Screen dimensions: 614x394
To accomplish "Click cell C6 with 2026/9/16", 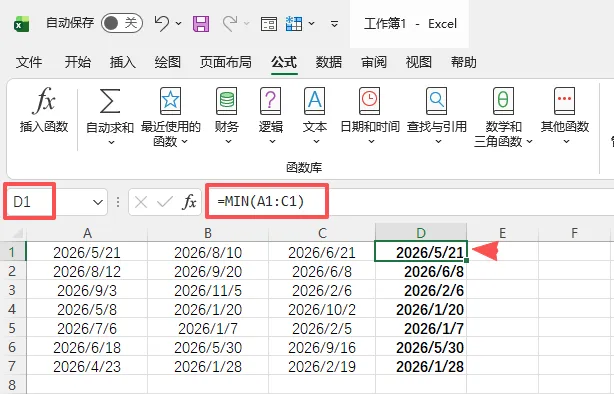I will click(322, 347).
